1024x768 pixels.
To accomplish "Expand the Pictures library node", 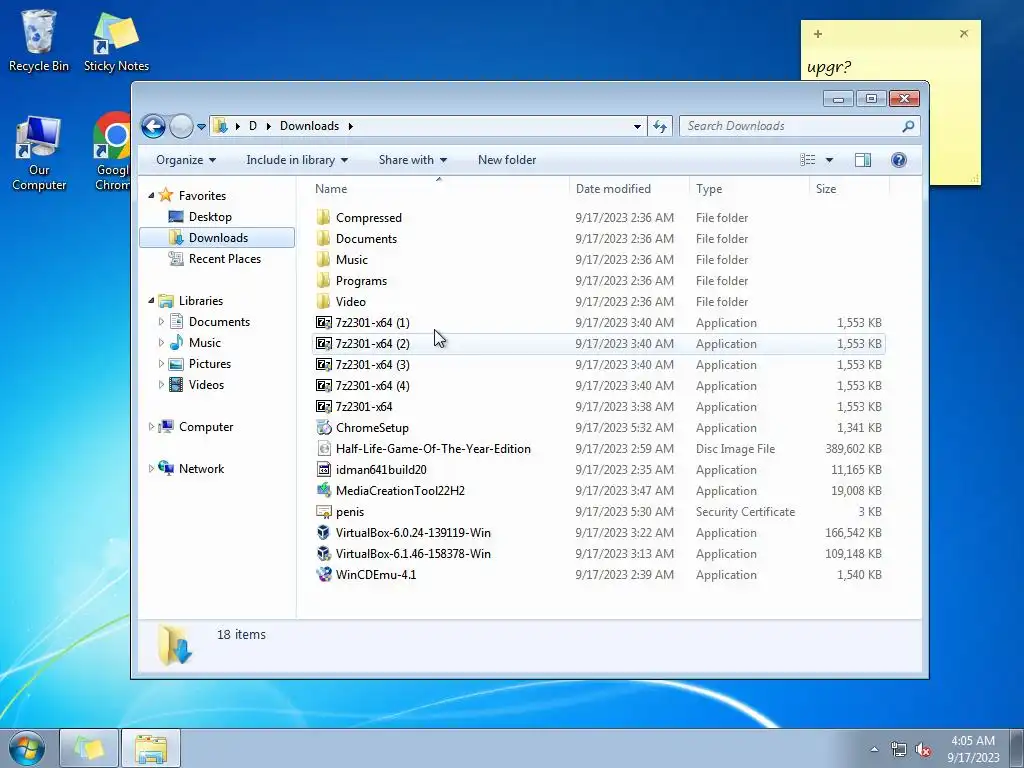I will [161, 364].
